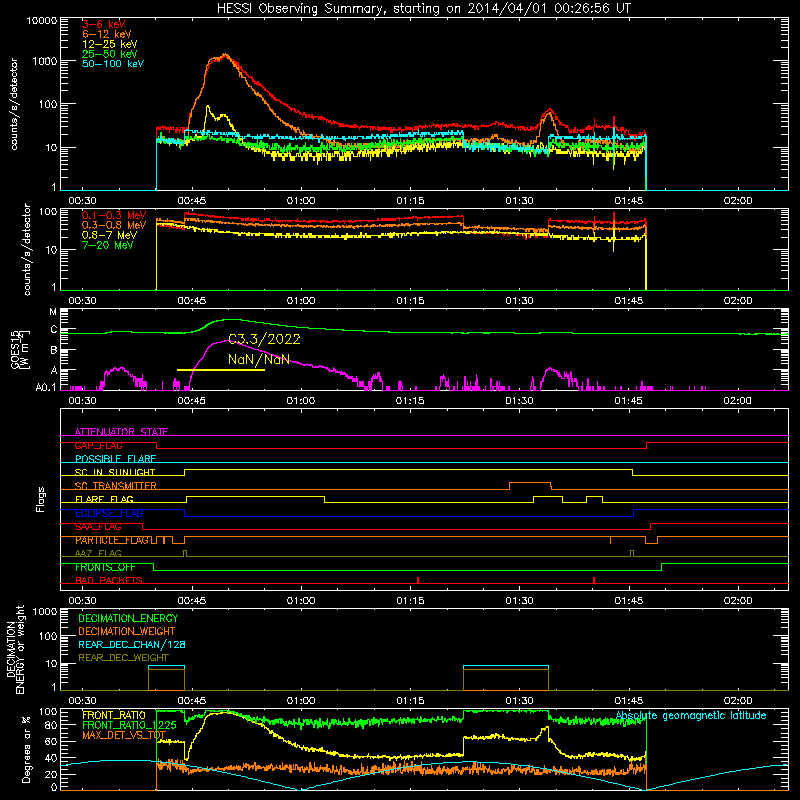This screenshot has width=800, height=800.
Task: Click the 0.3-0.8 MeV legend label
Action: pyautogui.click(x=114, y=225)
